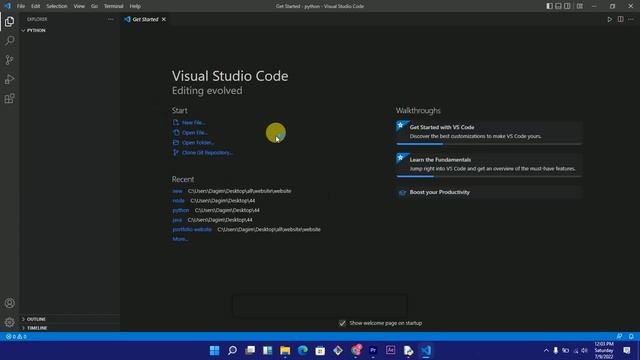This screenshot has height=360, width=640.
Task: Open the Accounts menu icon
Action: click(9, 303)
